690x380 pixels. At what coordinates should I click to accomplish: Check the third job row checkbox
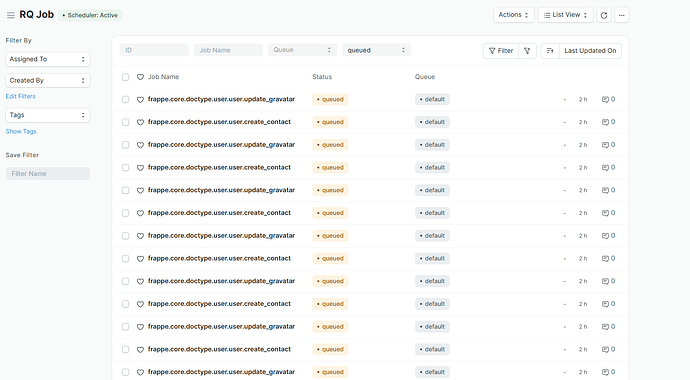click(x=125, y=145)
